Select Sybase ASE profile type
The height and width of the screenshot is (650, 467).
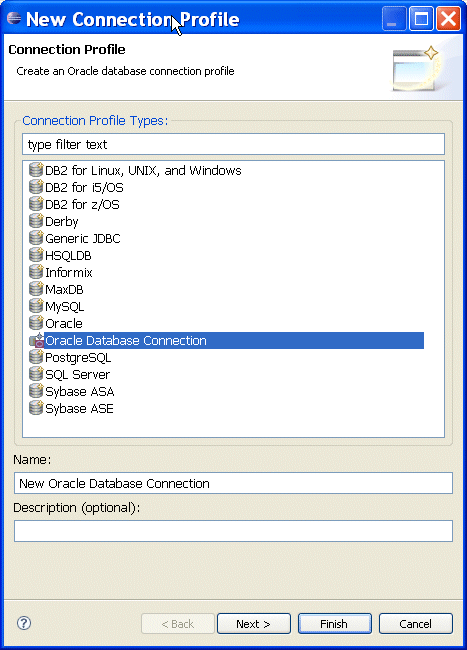click(x=79, y=408)
